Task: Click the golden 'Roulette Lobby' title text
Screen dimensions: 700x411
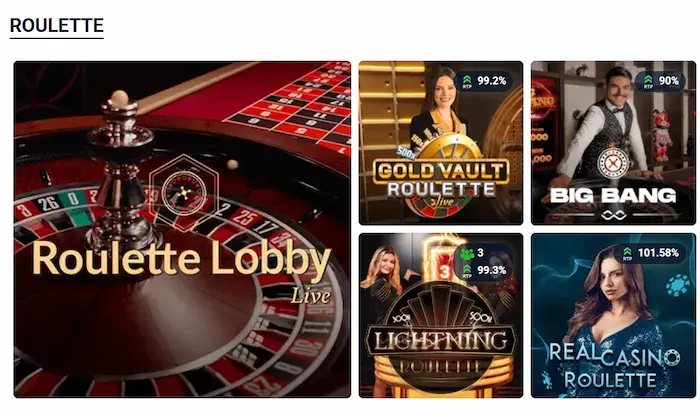Action: [x=181, y=258]
